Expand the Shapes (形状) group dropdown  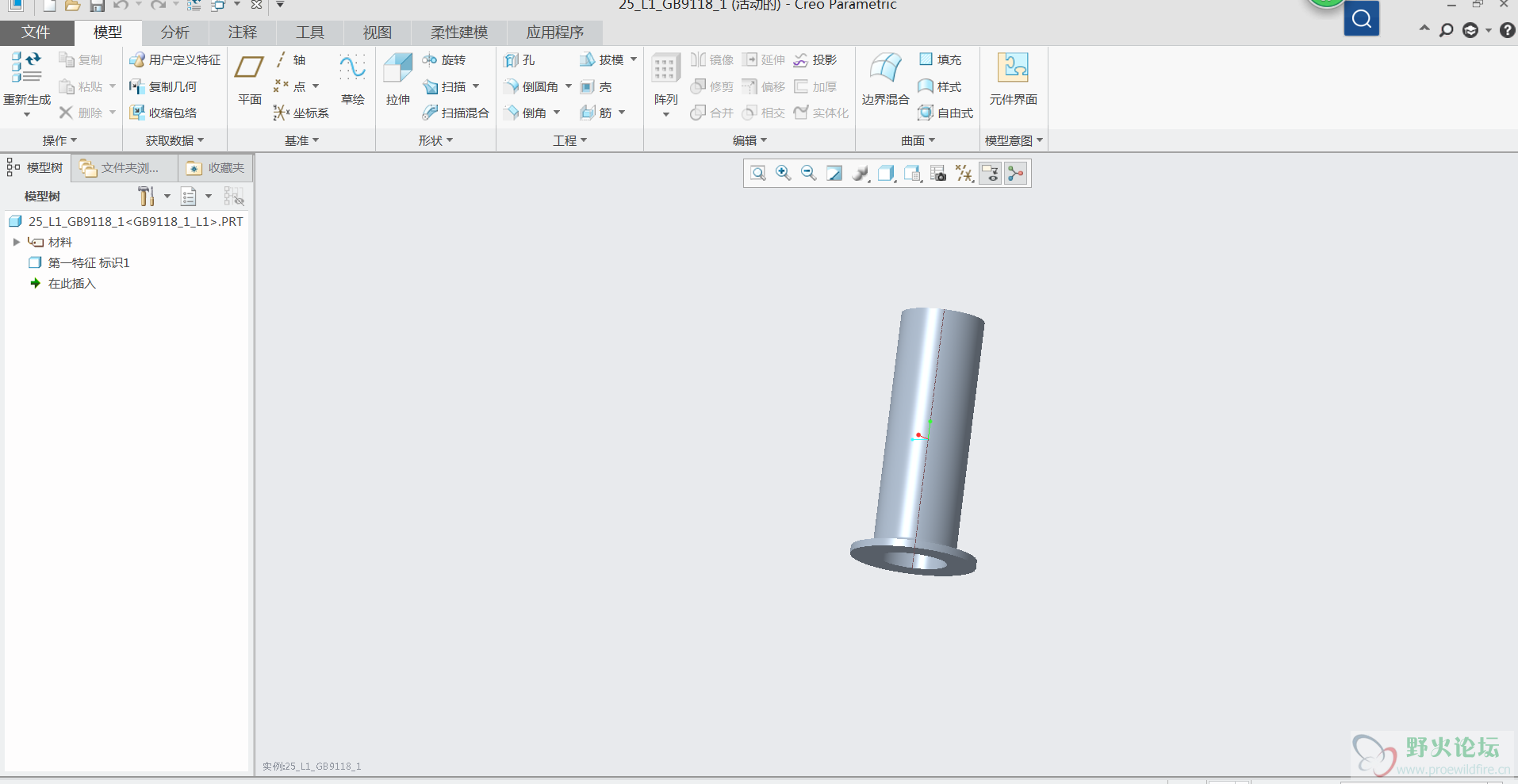click(435, 140)
